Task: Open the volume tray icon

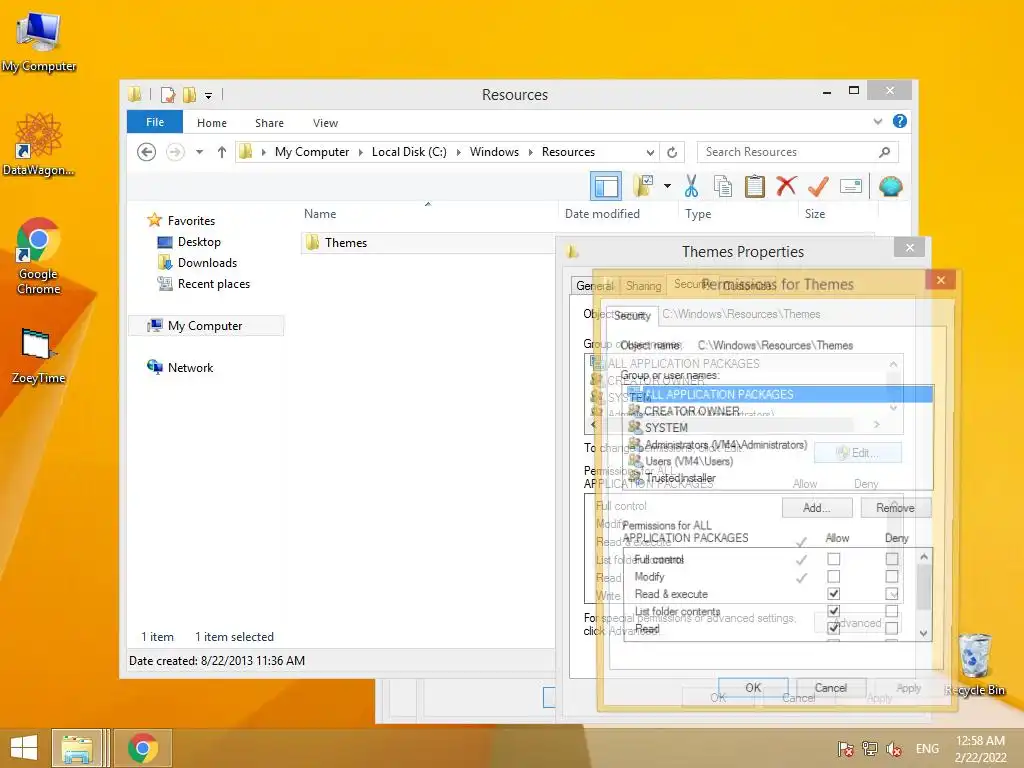Action: coord(893,749)
